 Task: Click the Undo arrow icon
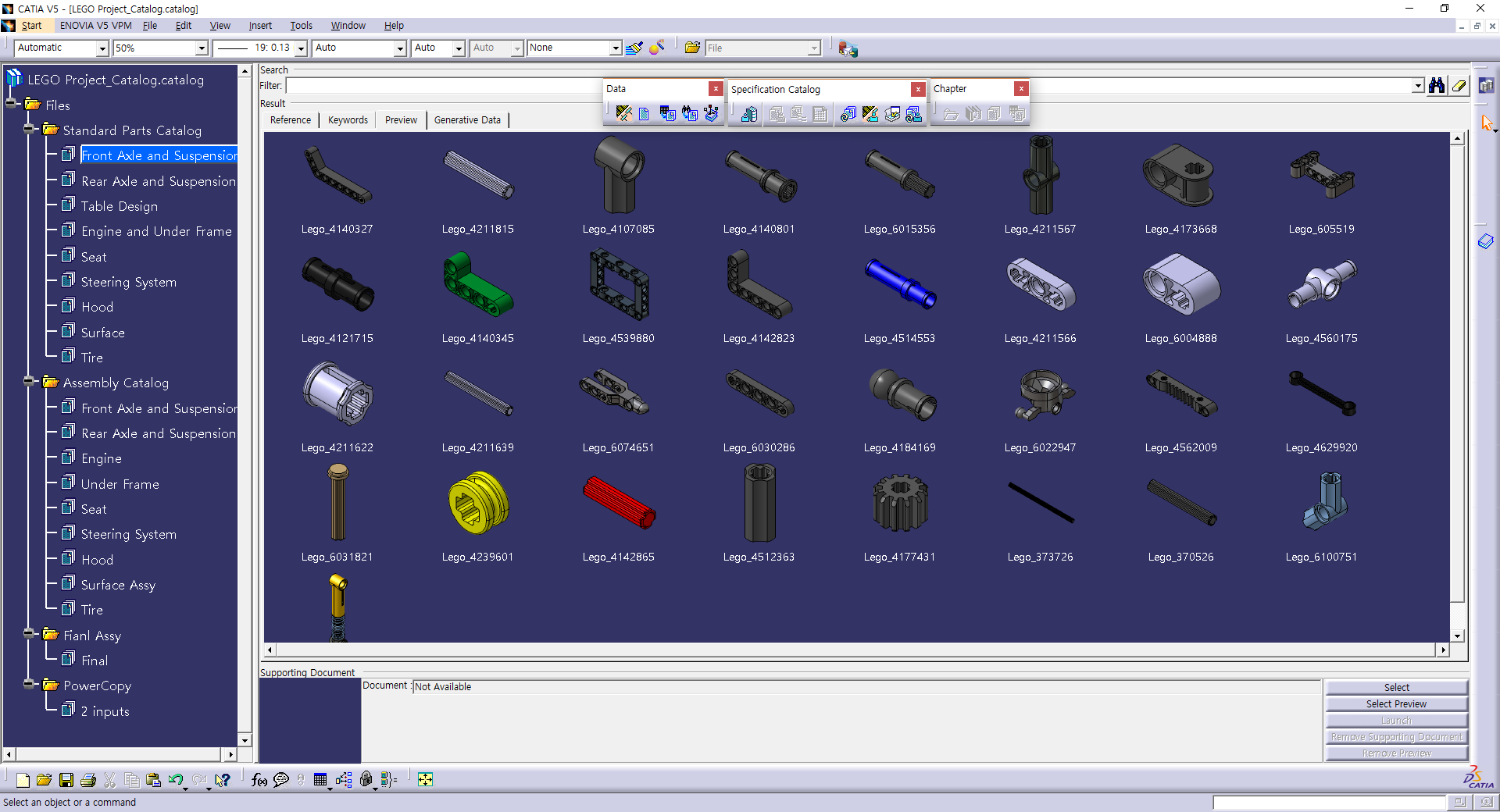[x=175, y=780]
